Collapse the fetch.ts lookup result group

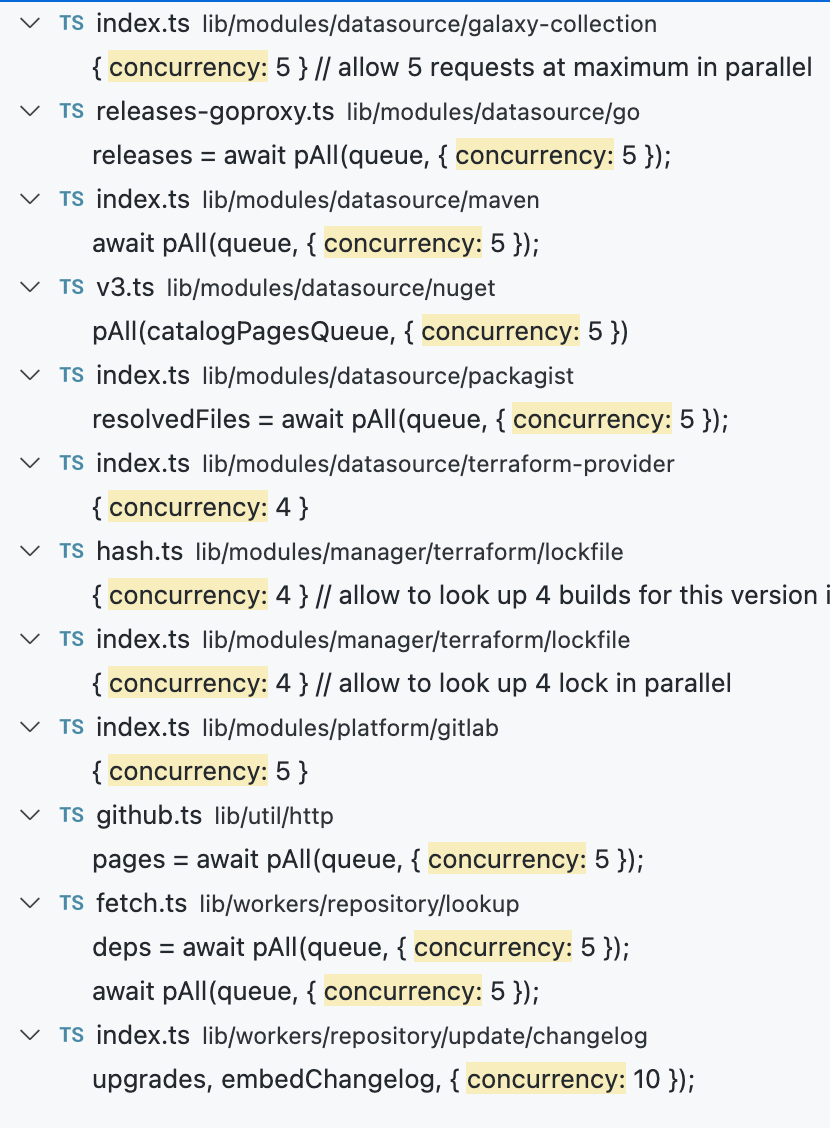pos(29,903)
